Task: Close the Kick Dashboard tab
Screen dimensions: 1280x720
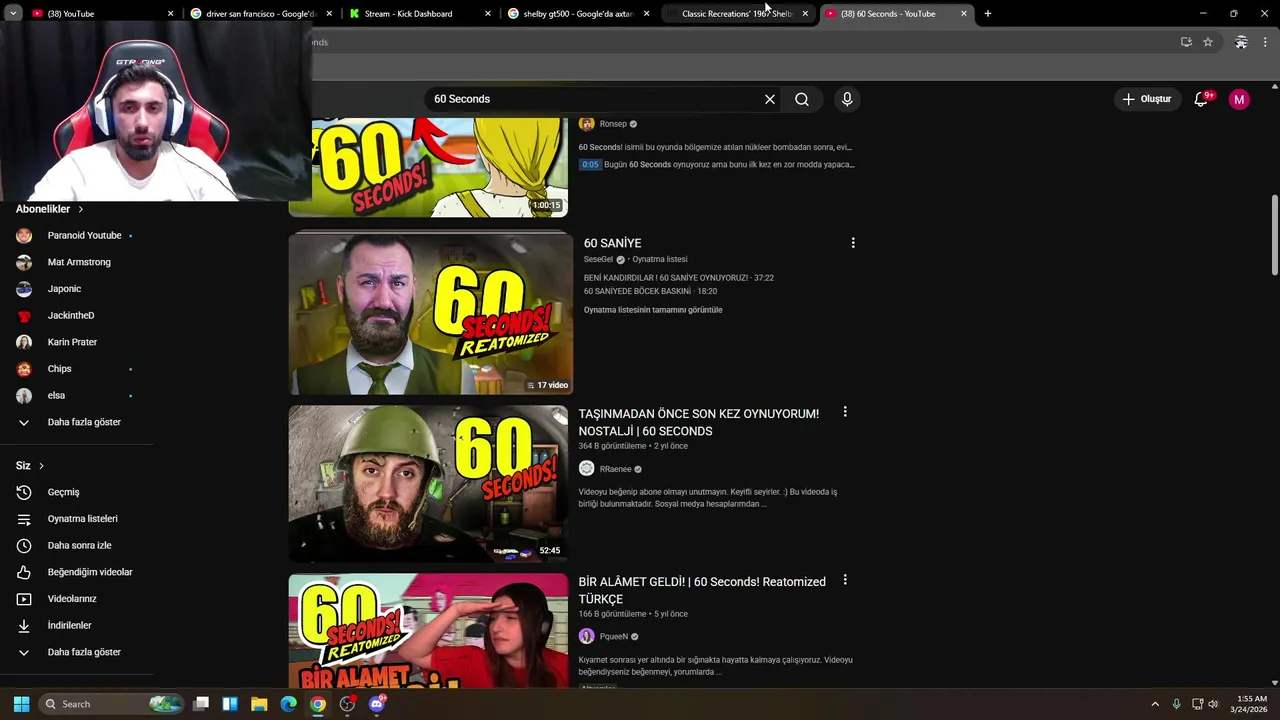Action: click(488, 14)
